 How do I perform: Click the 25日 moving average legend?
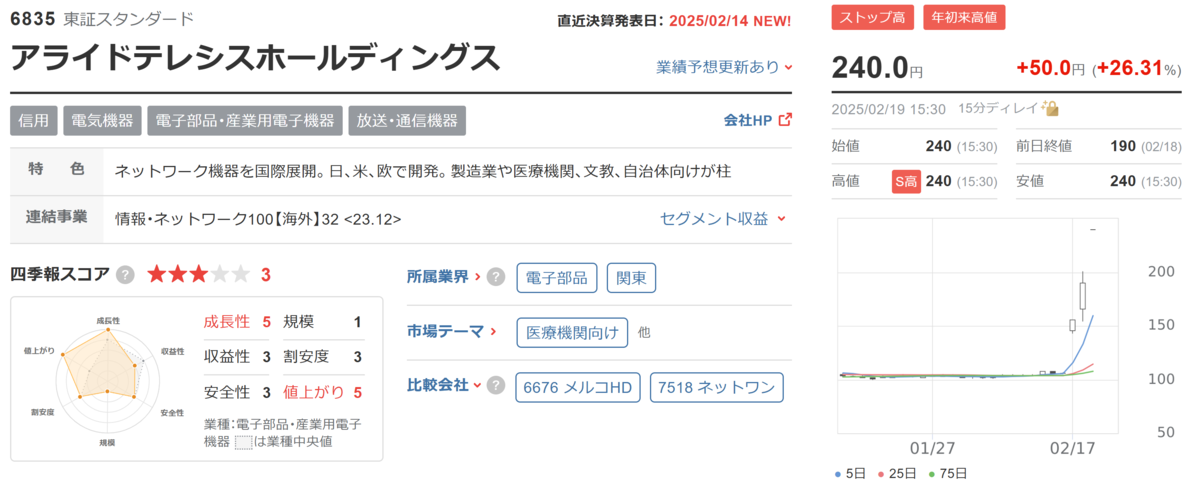897,473
